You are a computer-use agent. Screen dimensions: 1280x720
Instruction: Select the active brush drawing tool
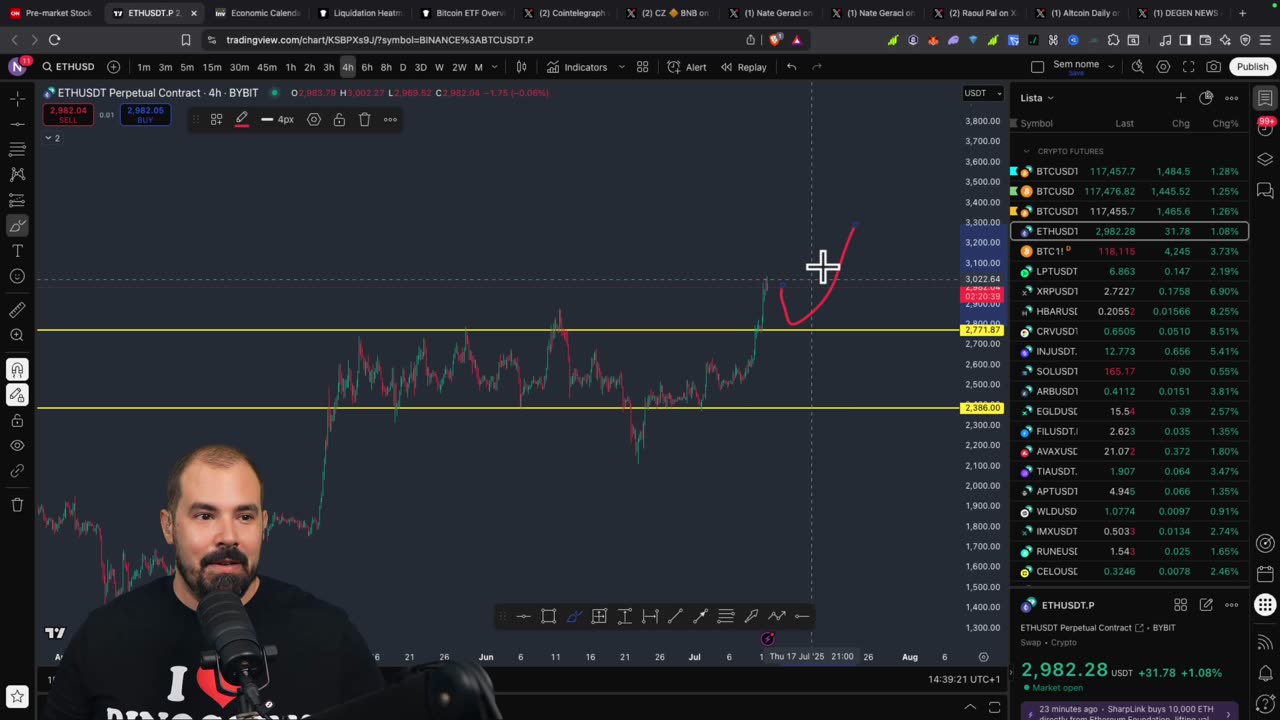coord(17,226)
